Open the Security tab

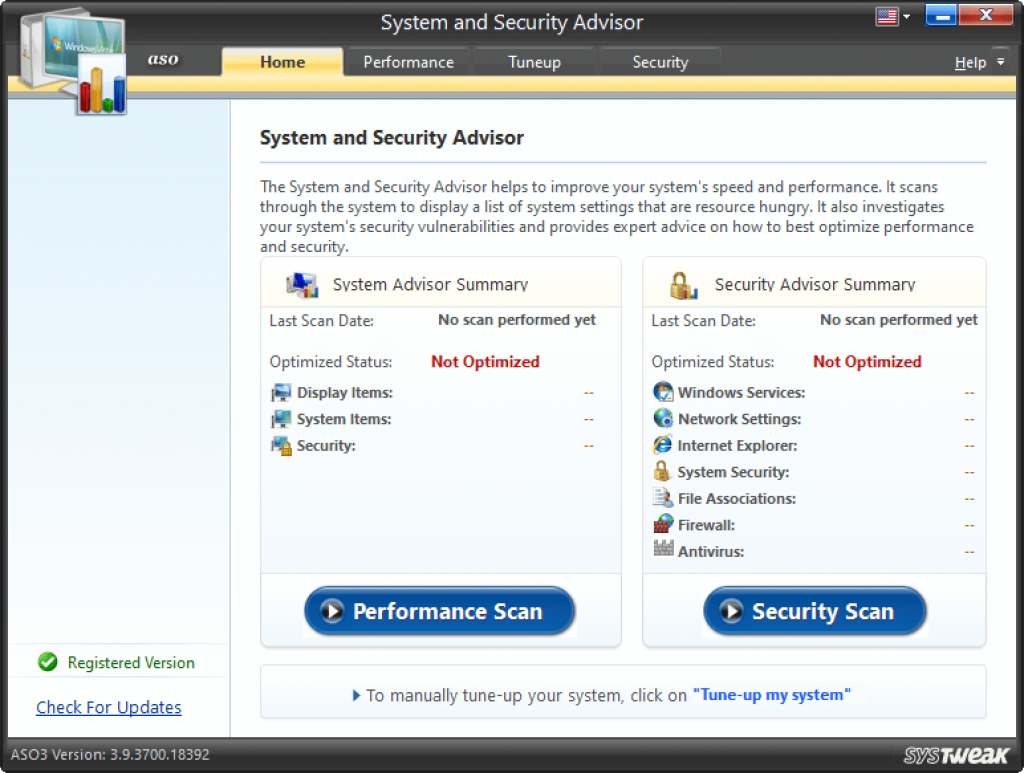(660, 62)
